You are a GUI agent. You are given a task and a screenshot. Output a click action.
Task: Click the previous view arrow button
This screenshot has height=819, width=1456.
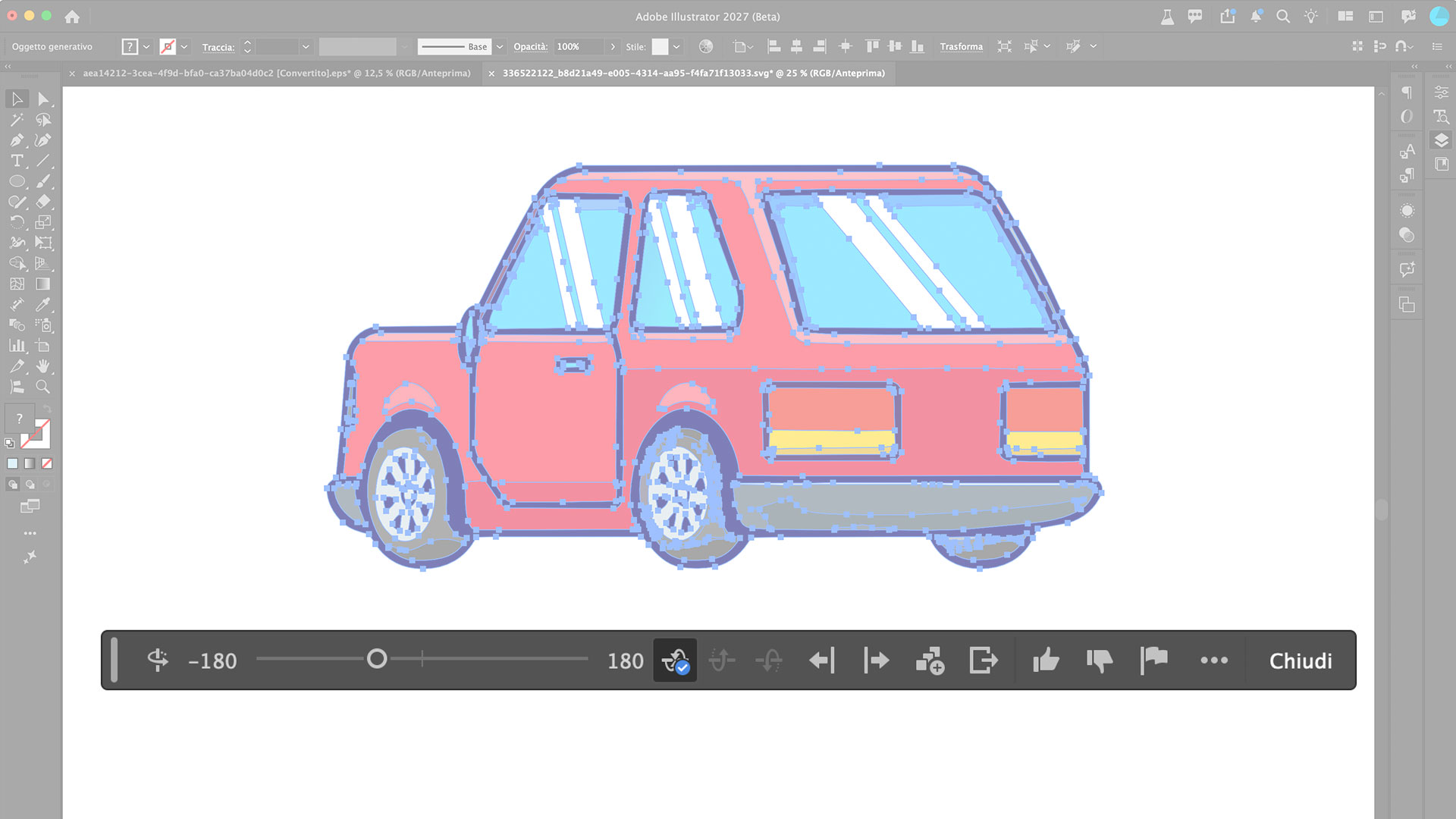click(822, 661)
